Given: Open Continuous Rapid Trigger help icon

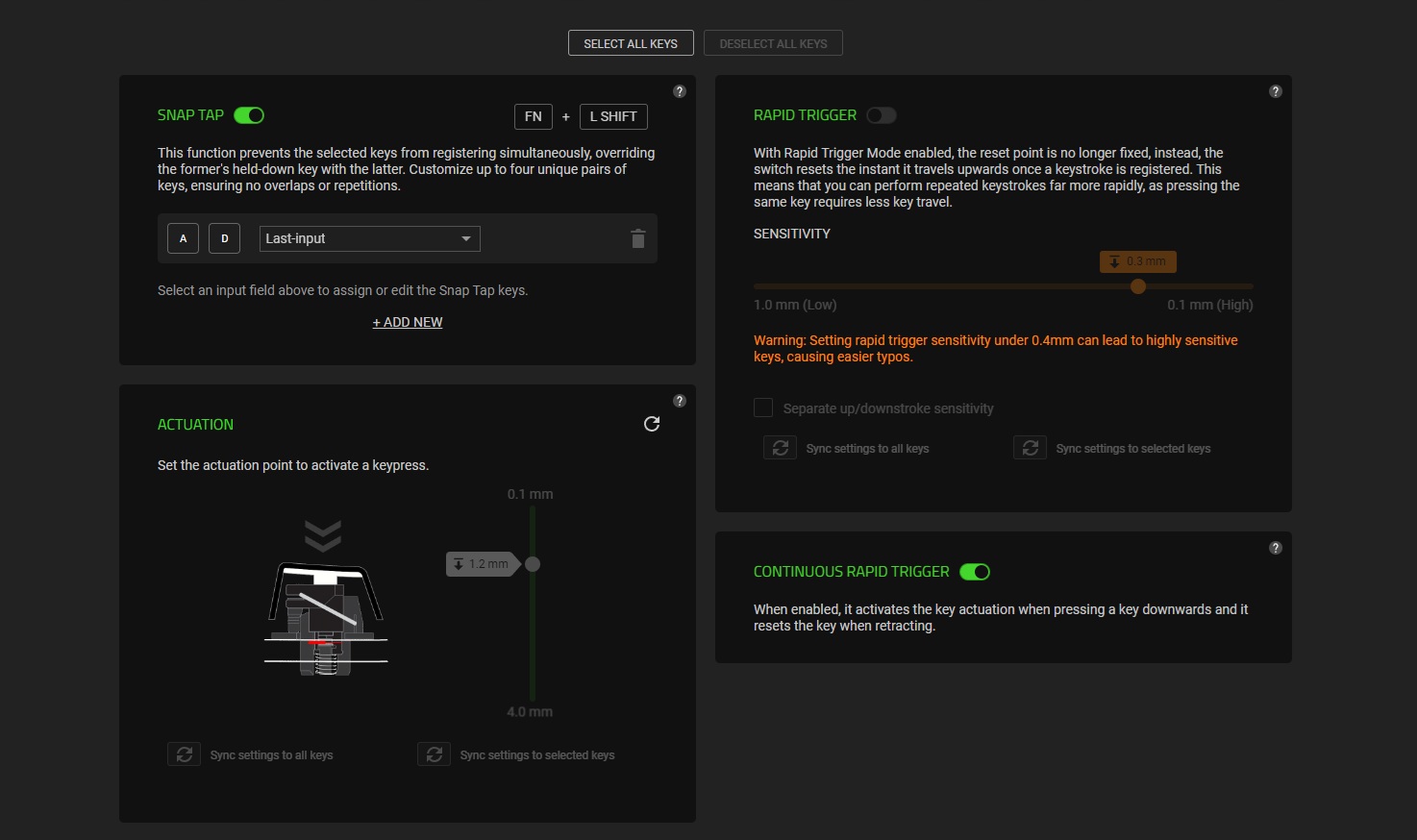Looking at the screenshot, I should pos(1276,548).
